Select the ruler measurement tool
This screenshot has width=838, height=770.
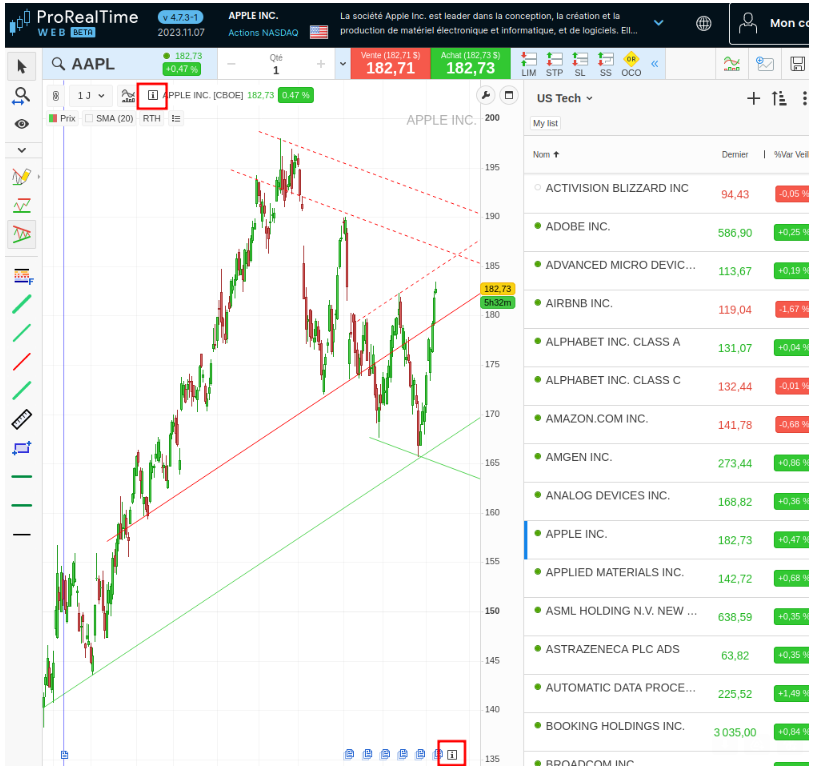pyautogui.click(x=21, y=419)
